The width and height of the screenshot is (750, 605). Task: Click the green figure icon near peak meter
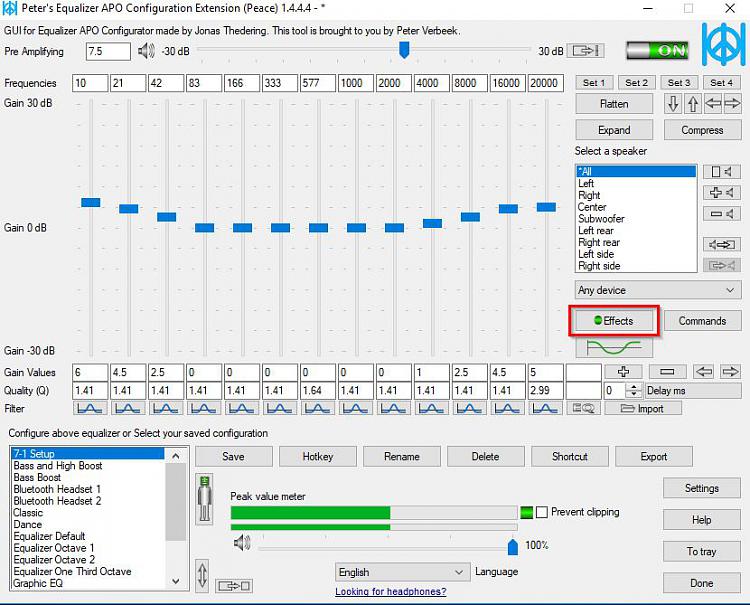[205, 499]
